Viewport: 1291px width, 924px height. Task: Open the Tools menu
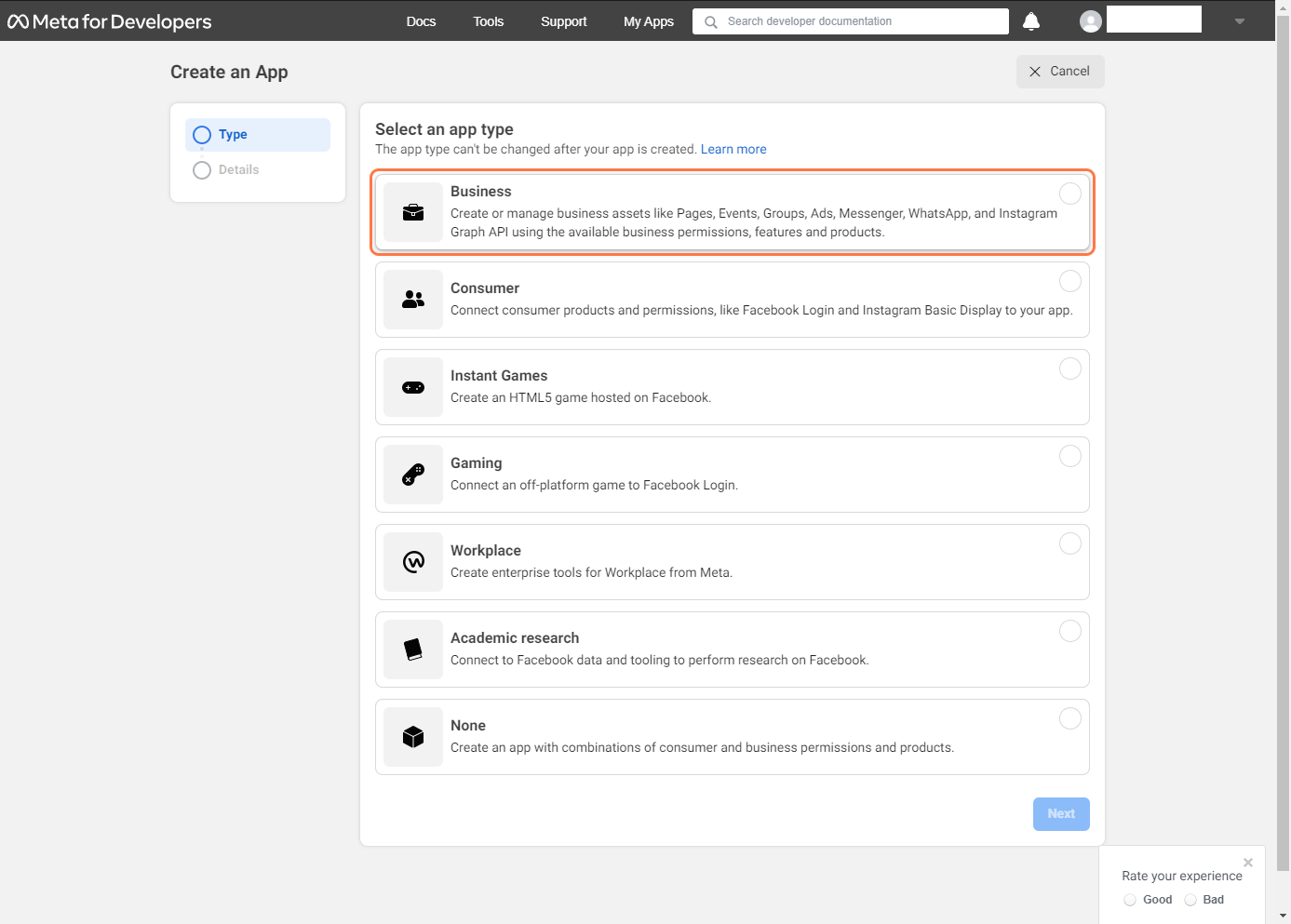488,21
